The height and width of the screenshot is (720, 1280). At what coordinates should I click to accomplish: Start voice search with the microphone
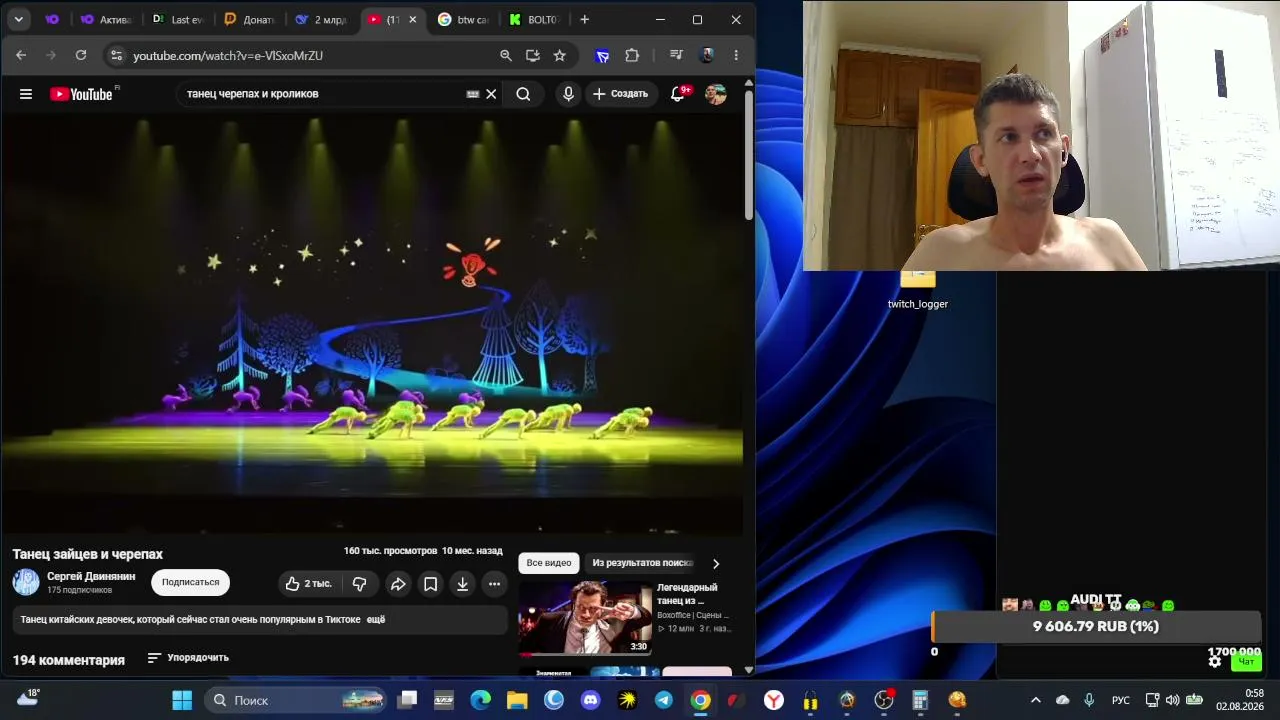click(x=568, y=94)
